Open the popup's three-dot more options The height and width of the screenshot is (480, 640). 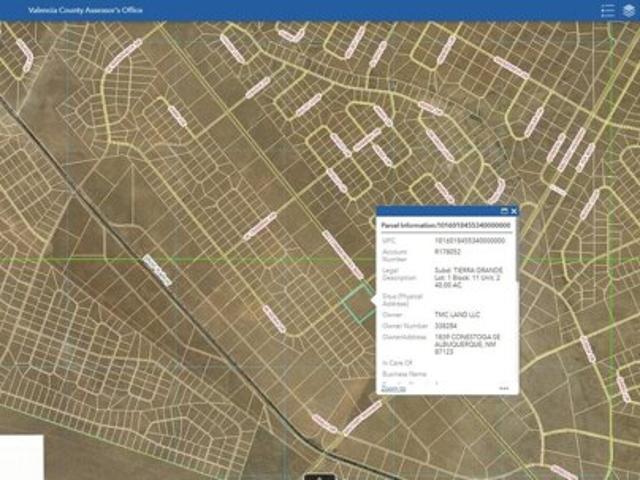504,388
